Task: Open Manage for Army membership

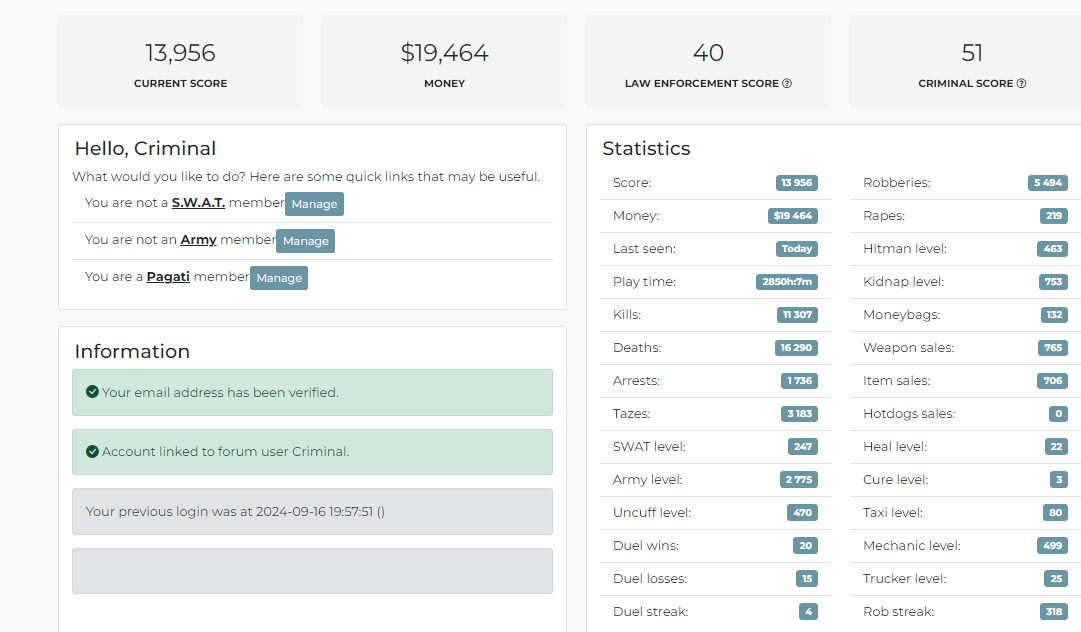Action: 305,241
